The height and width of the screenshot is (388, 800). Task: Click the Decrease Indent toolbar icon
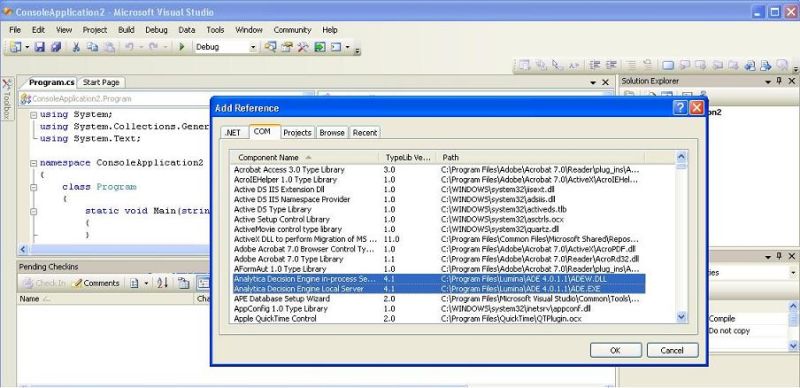click(x=595, y=65)
